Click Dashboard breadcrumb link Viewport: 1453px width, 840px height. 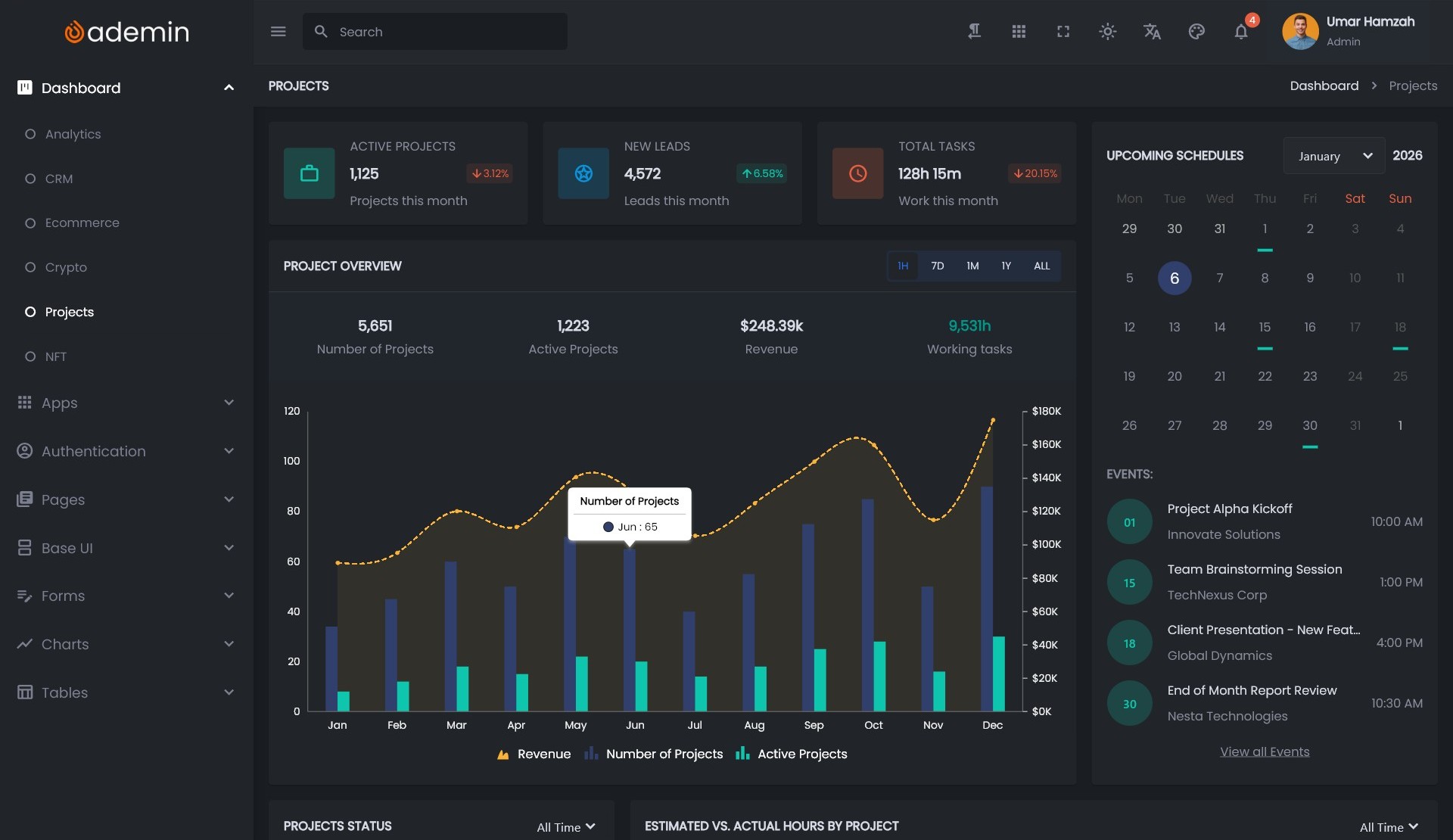click(x=1324, y=86)
